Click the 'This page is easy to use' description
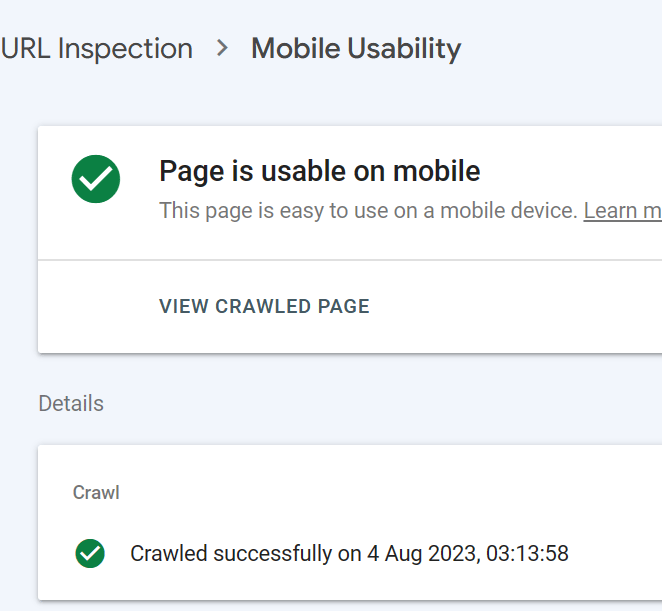The width and height of the screenshot is (662, 611). point(368,211)
